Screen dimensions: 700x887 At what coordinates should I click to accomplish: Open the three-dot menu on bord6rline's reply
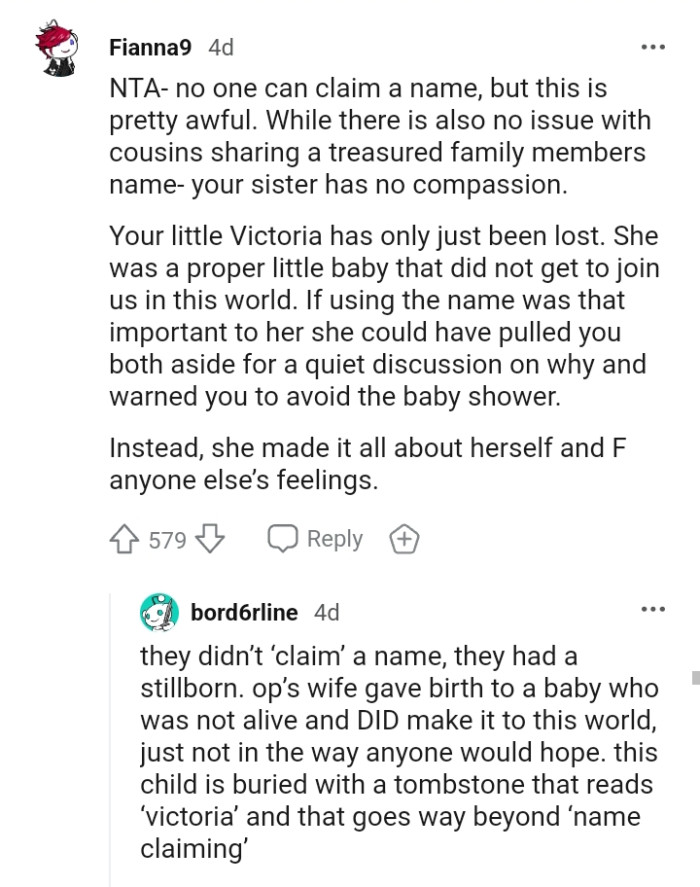point(653,609)
